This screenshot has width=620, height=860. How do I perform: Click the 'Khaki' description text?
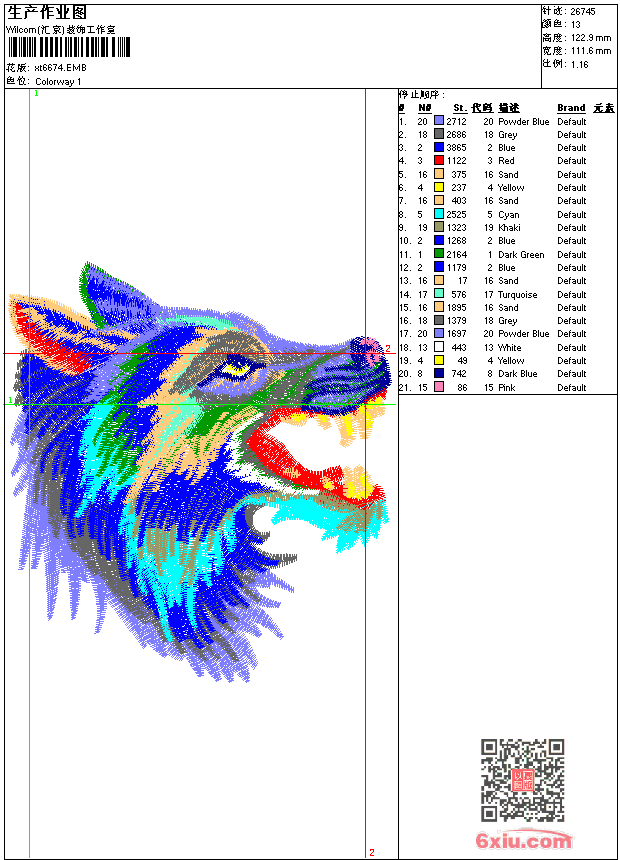point(509,228)
